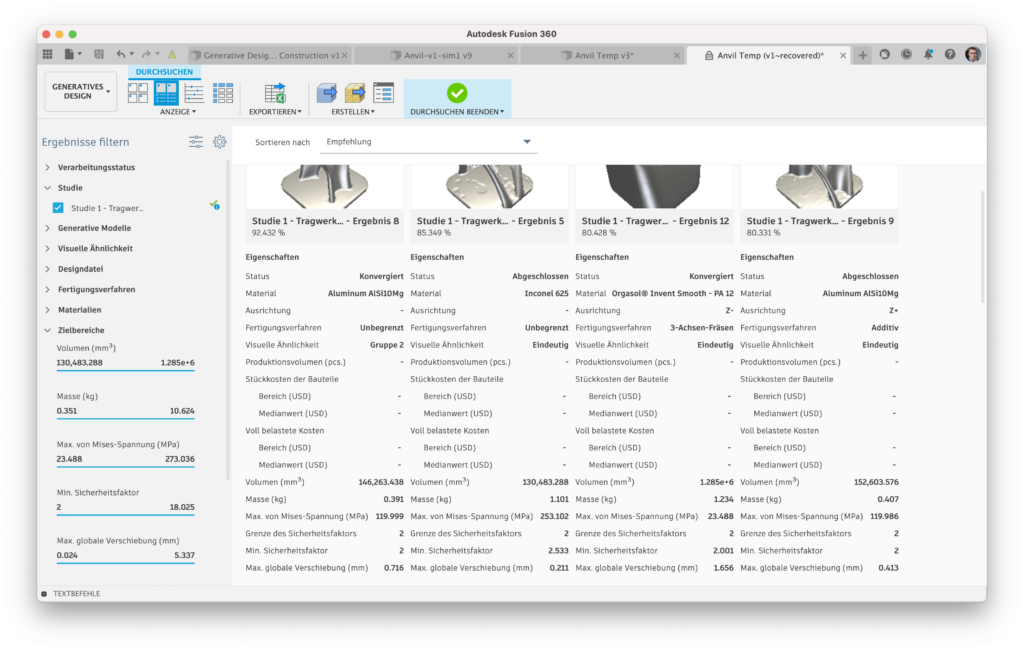Open the File menu document icon
The width and height of the screenshot is (1024, 651).
click(69, 55)
